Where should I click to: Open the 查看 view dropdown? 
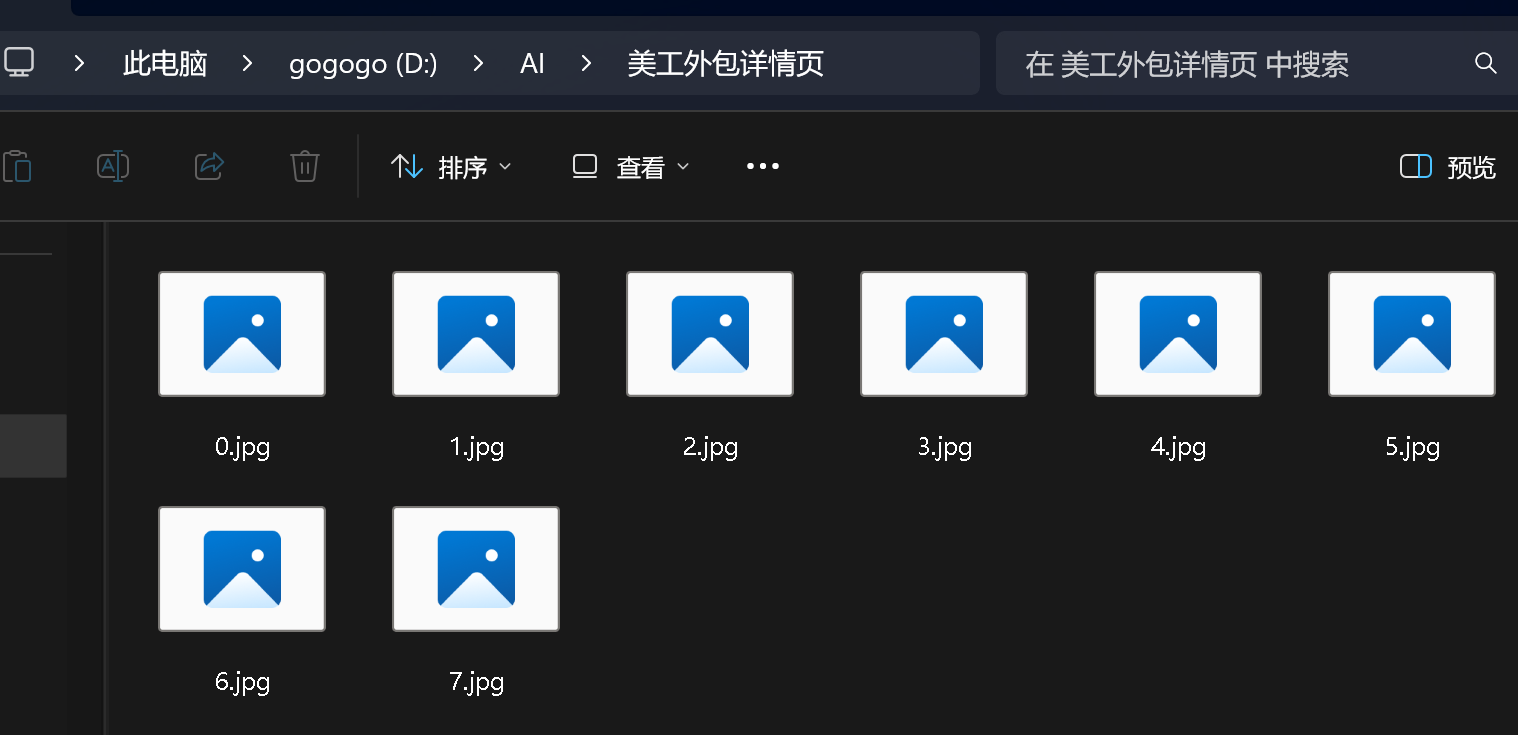point(644,166)
